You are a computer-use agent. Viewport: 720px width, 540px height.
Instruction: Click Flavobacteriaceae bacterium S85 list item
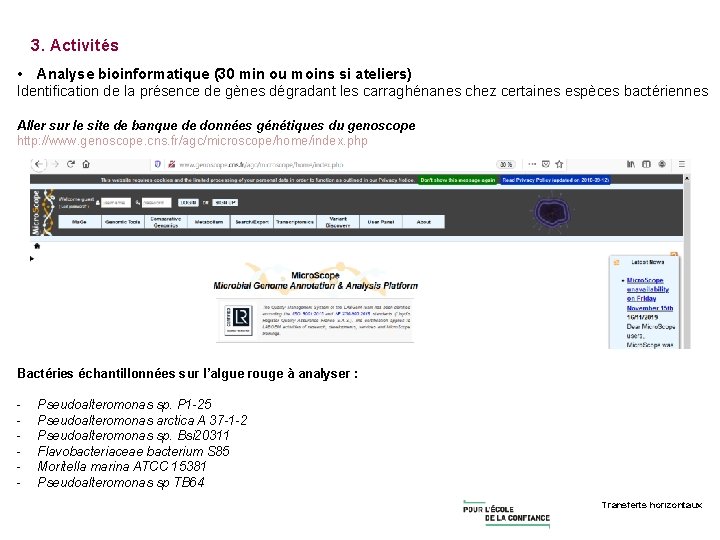[134, 451]
